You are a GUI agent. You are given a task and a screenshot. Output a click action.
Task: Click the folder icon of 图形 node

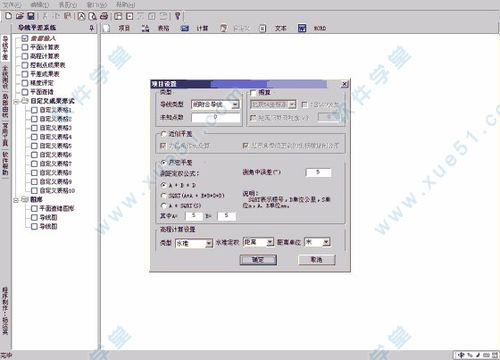pos(25,199)
